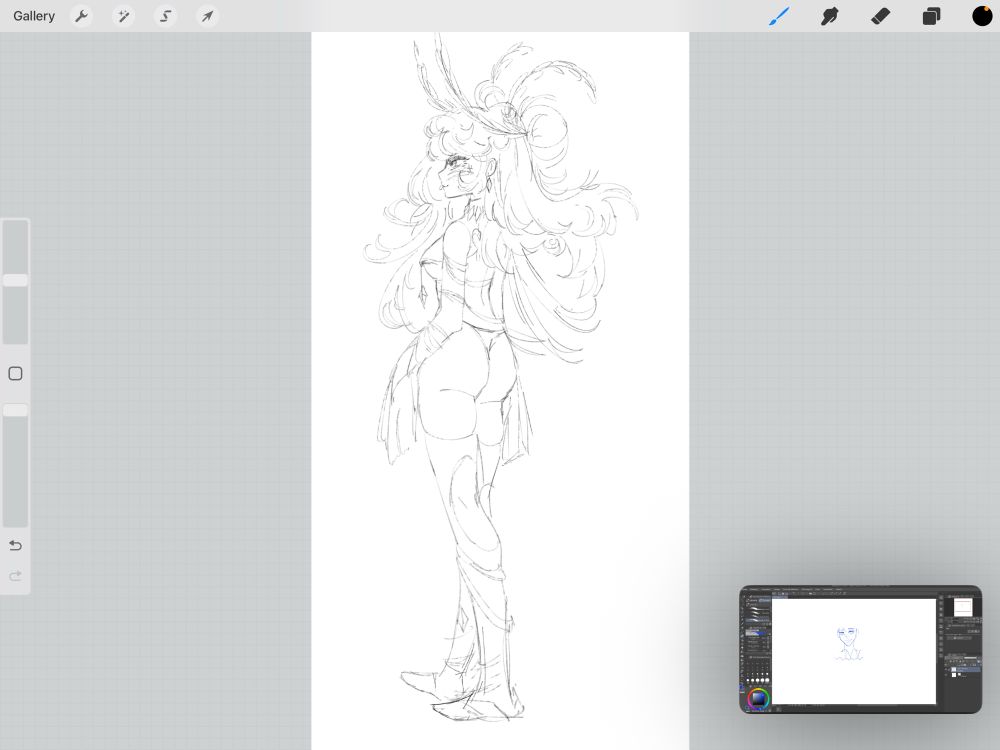The height and width of the screenshot is (750, 1000).
Task: Undo the last stroke
Action: [15, 545]
